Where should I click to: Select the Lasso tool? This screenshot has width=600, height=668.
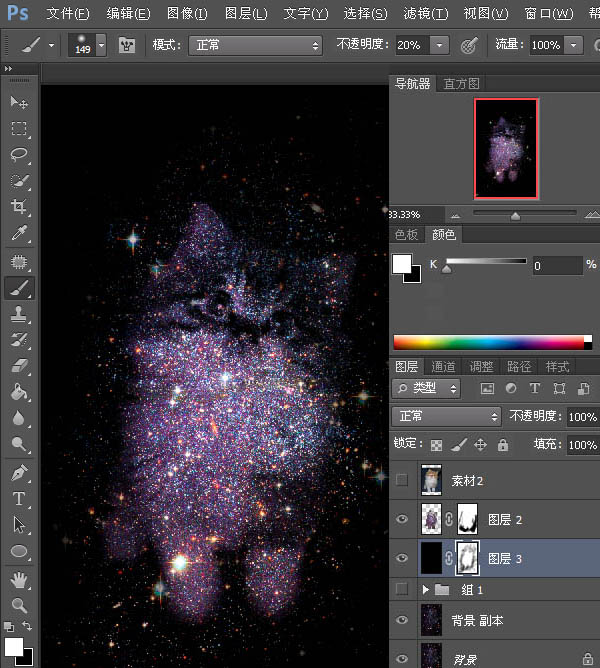click(x=19, y=155)
